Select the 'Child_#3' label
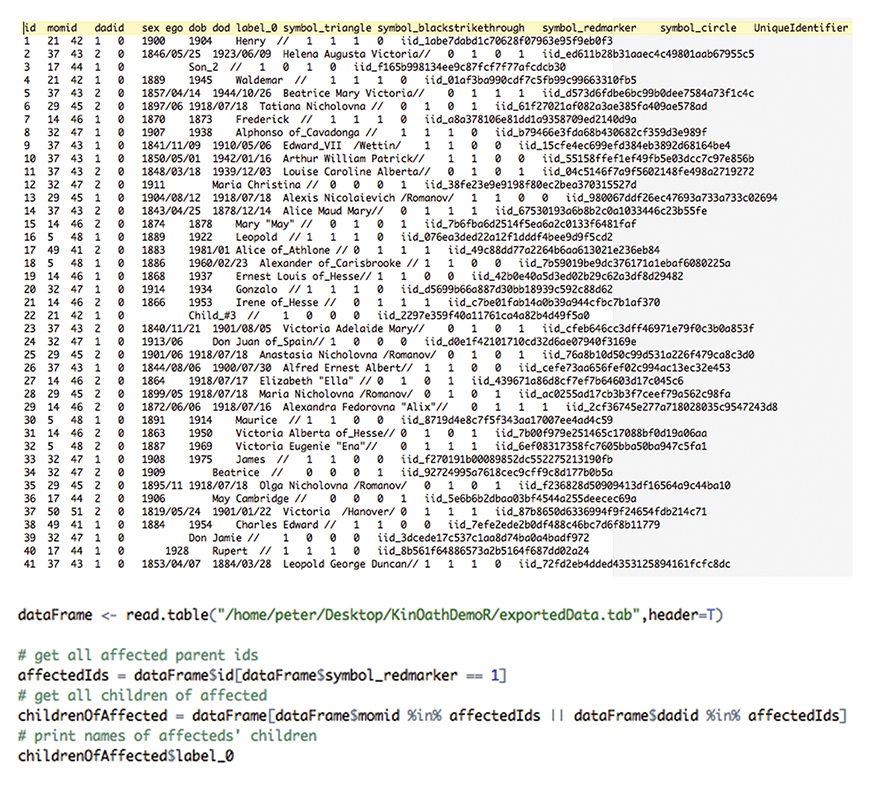 (x=212, y=315)
